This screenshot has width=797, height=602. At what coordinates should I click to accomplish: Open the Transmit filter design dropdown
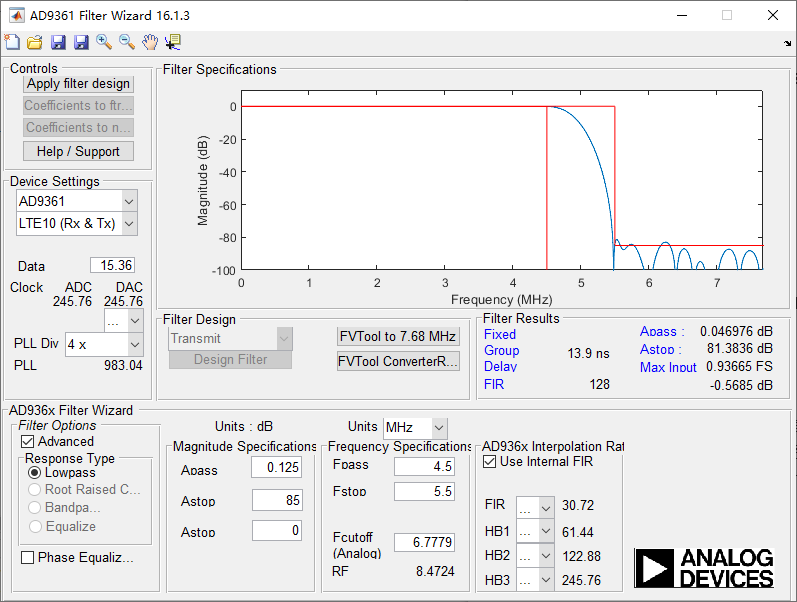(230, 339)
